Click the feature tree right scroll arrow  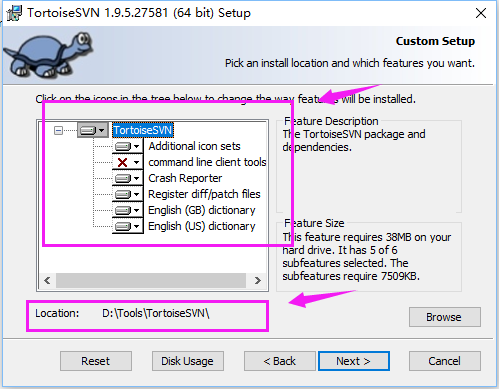coord(257,280)
